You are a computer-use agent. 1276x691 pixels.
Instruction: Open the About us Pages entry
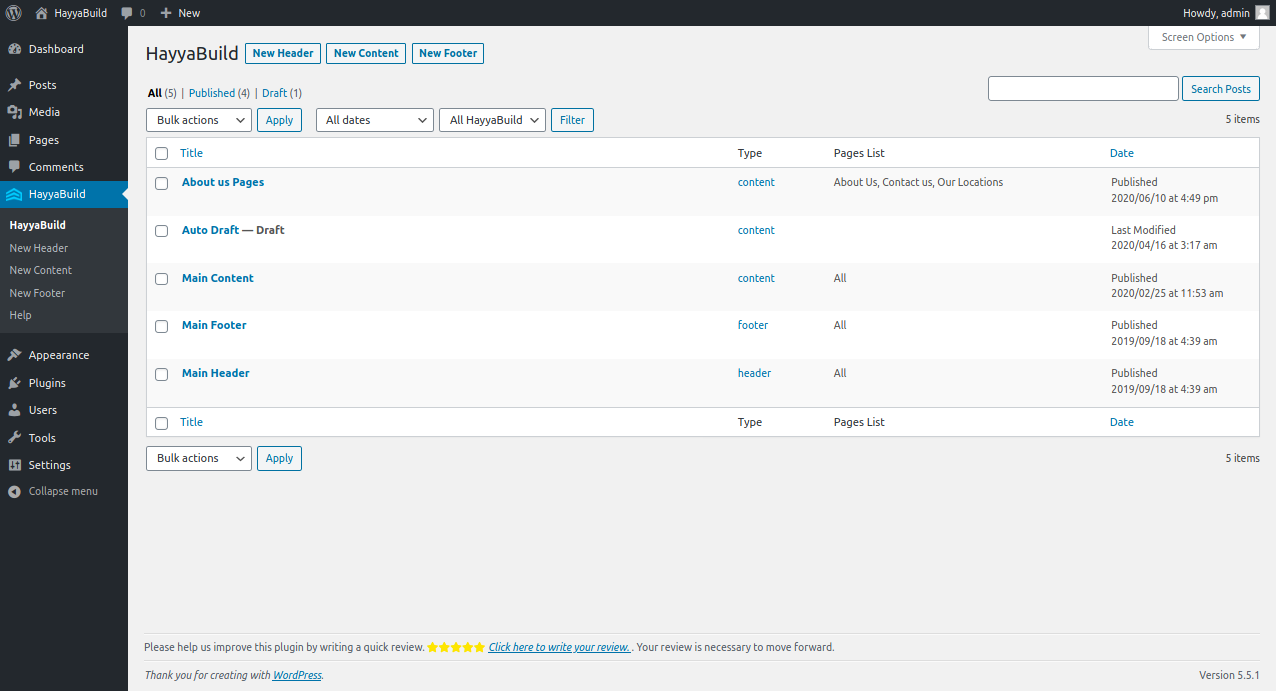point(223,182)
